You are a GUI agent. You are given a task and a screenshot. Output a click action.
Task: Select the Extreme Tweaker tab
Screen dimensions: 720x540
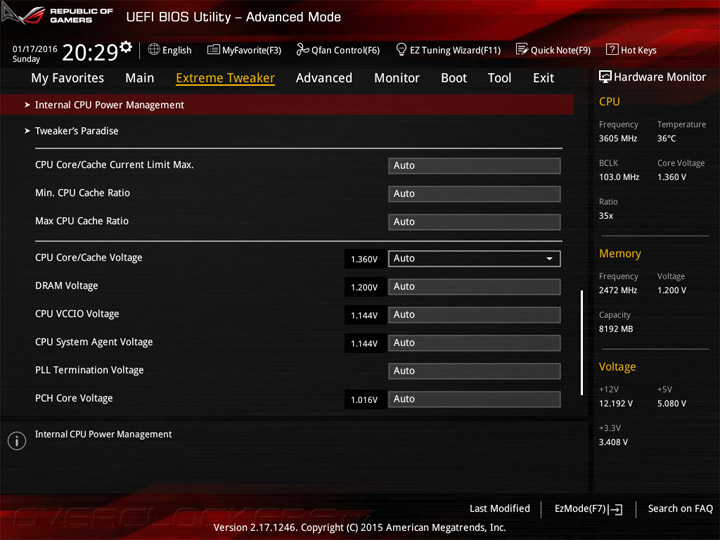[225, 78]
